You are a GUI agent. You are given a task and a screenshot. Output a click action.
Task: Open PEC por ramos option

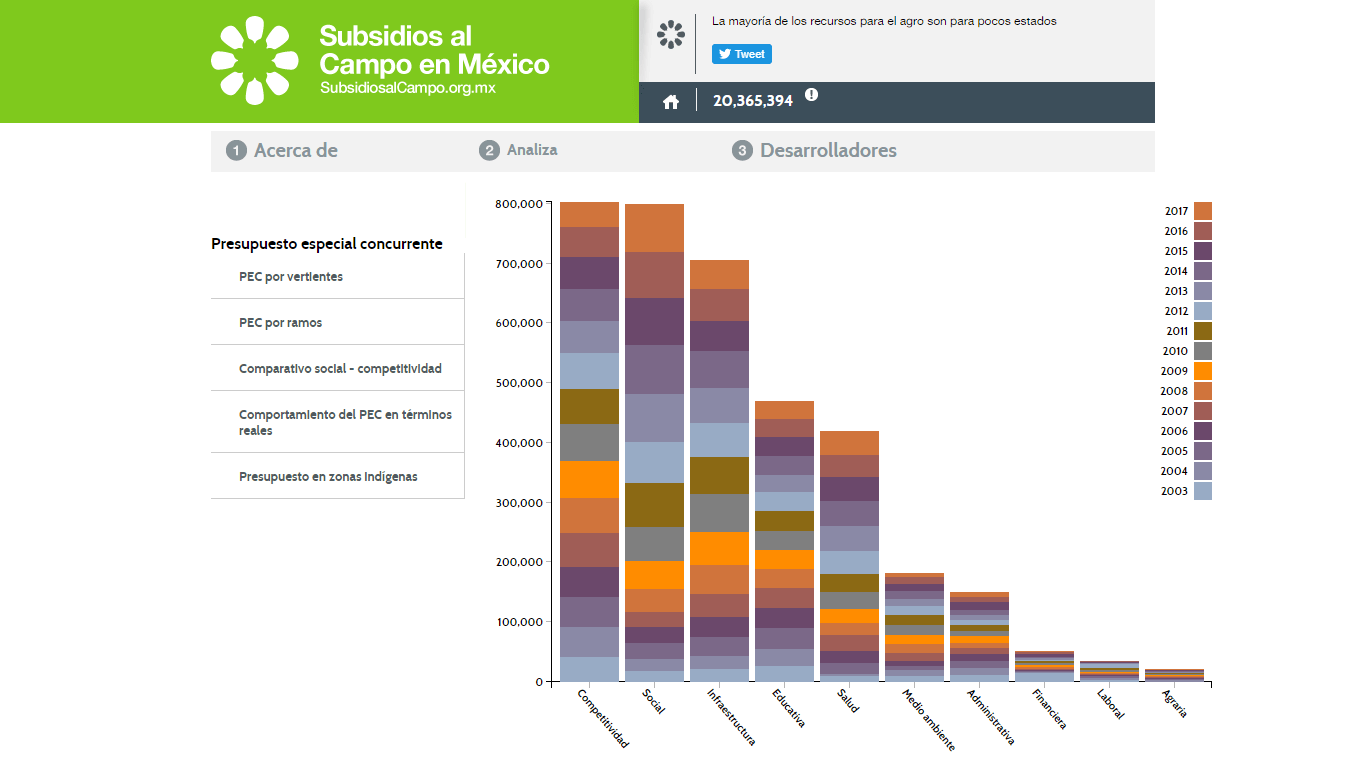pos(281,323)
